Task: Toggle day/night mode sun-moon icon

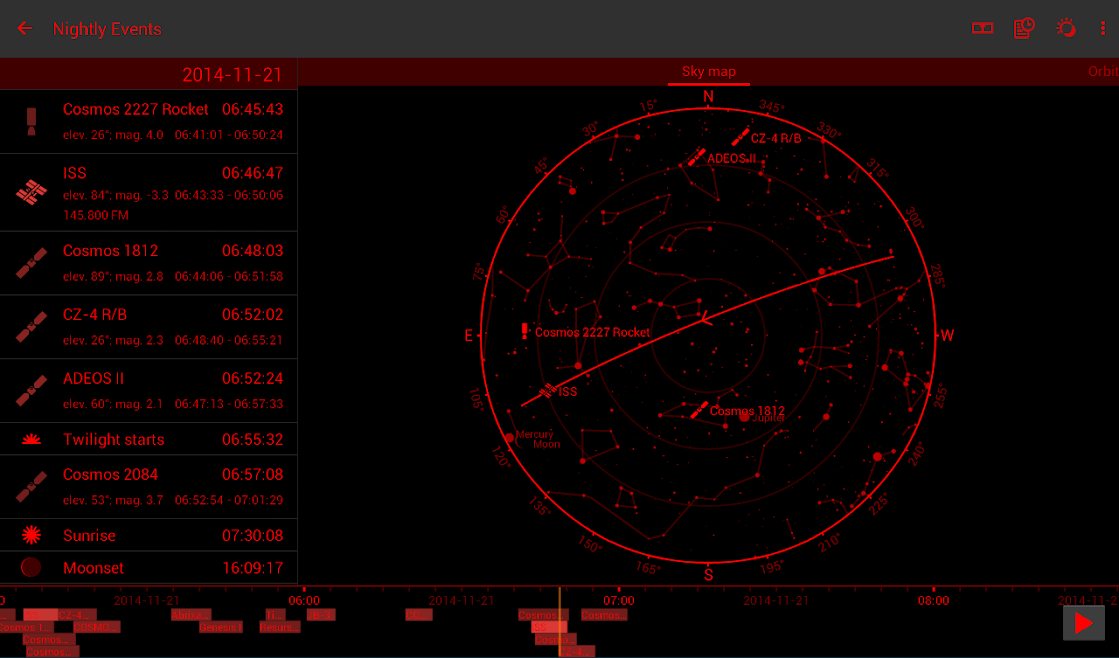Action: click(x=1066, y=28)
